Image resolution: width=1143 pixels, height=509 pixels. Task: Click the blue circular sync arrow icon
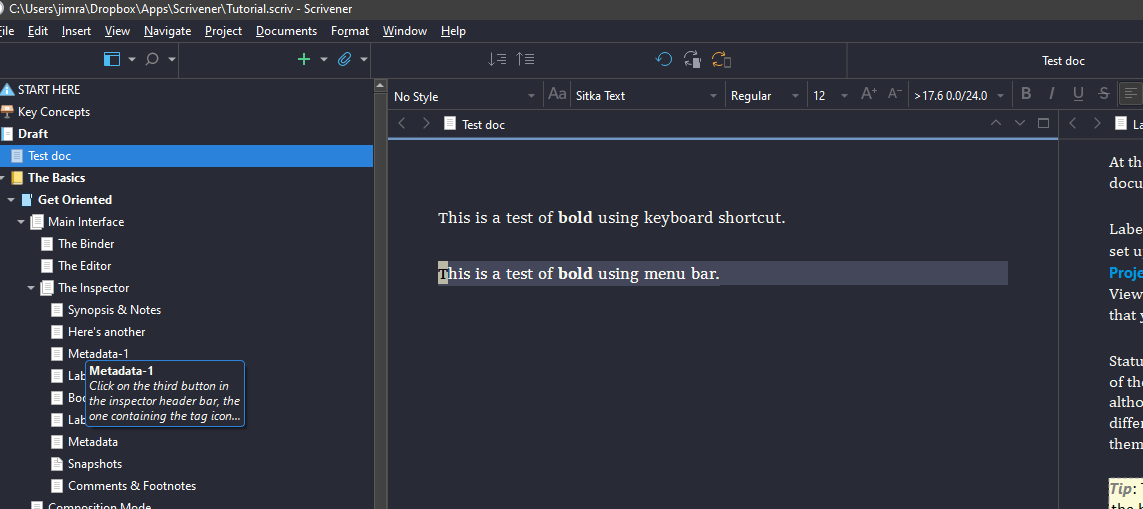point(664,59)
